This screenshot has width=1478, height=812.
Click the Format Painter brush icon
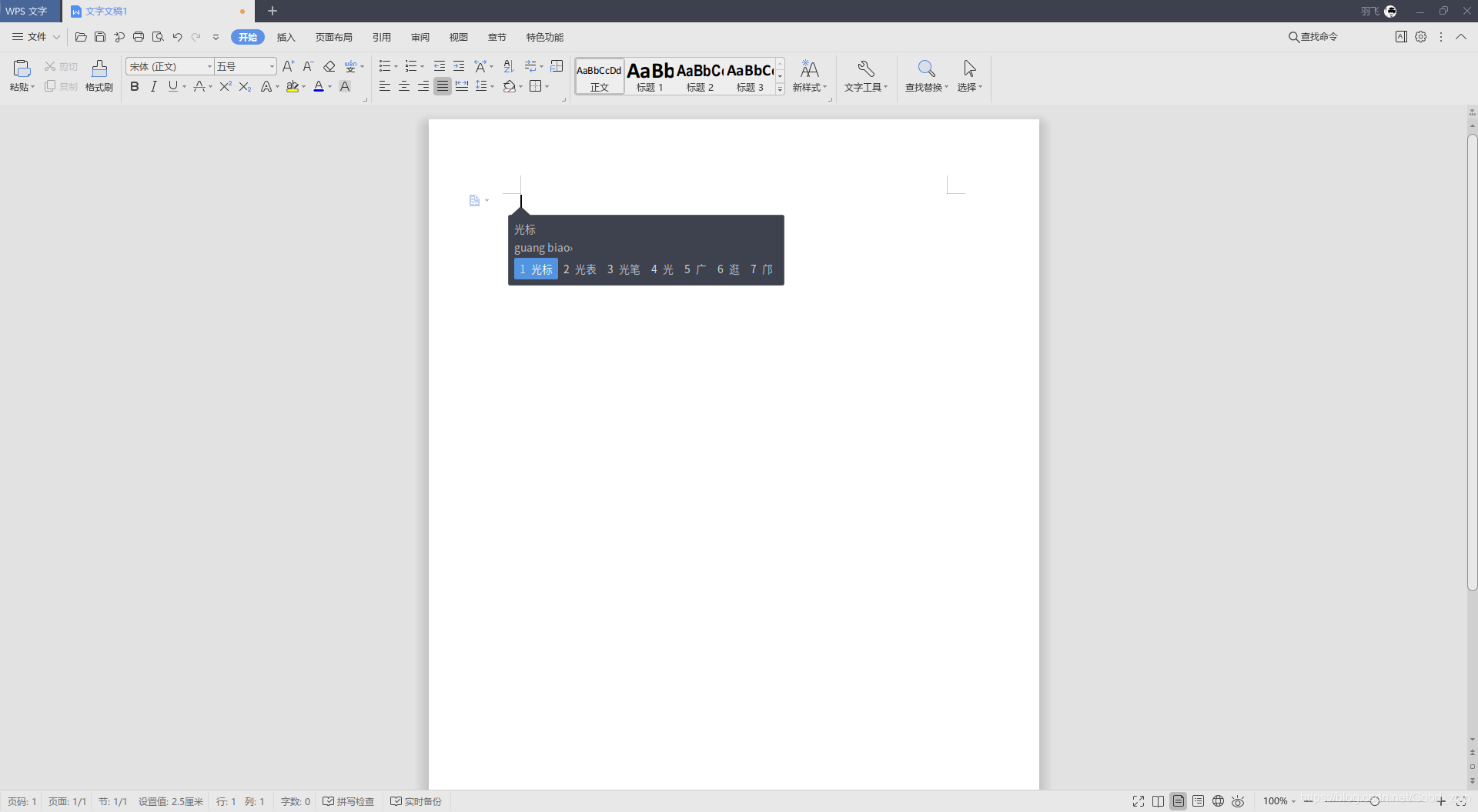tap(99, 69)
